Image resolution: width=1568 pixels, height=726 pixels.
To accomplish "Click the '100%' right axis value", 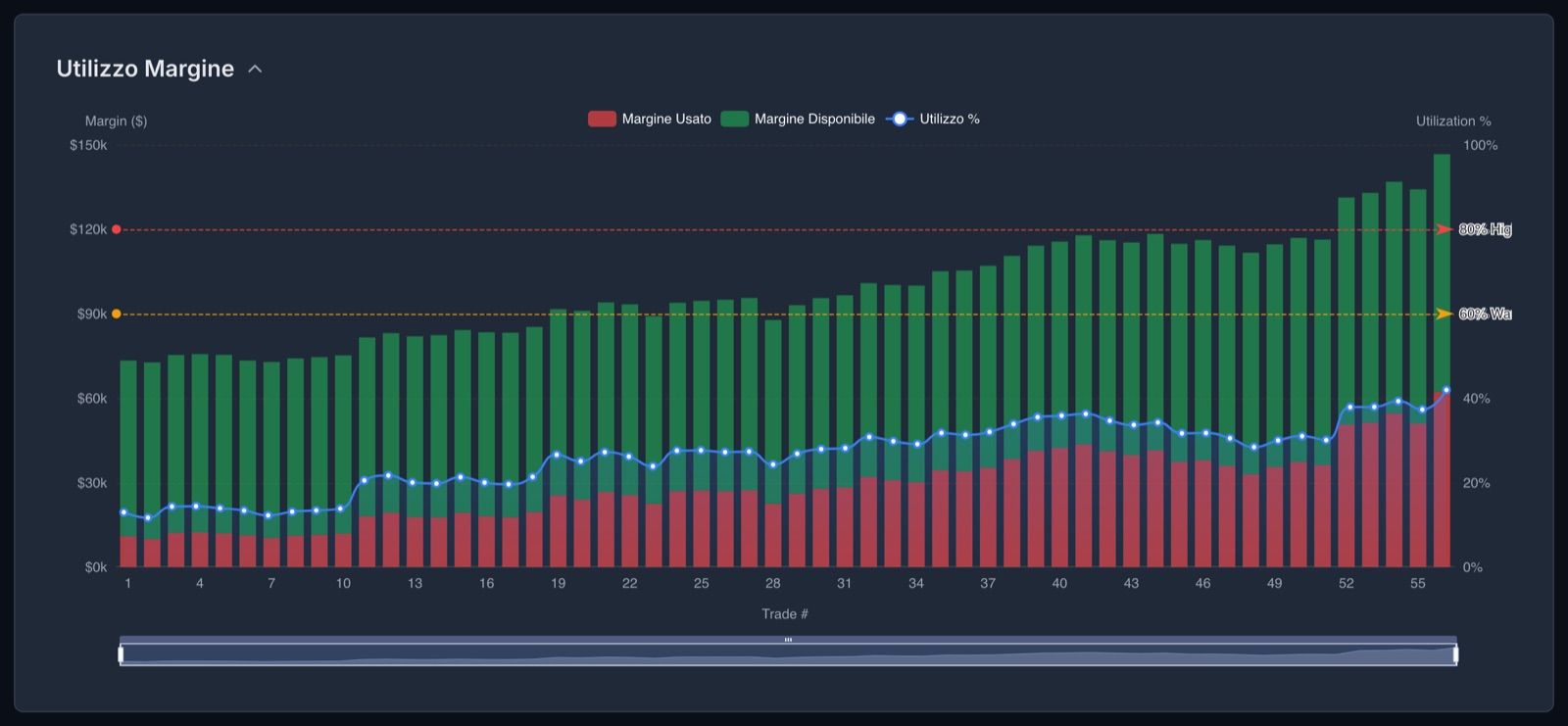I will (1481, 145).
